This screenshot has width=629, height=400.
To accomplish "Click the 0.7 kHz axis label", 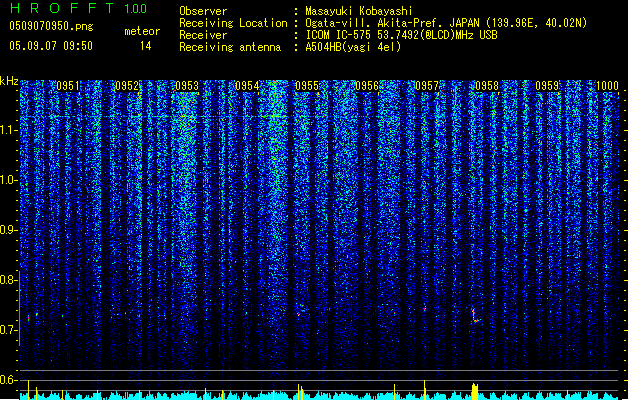I will click(x=8, y=330).
